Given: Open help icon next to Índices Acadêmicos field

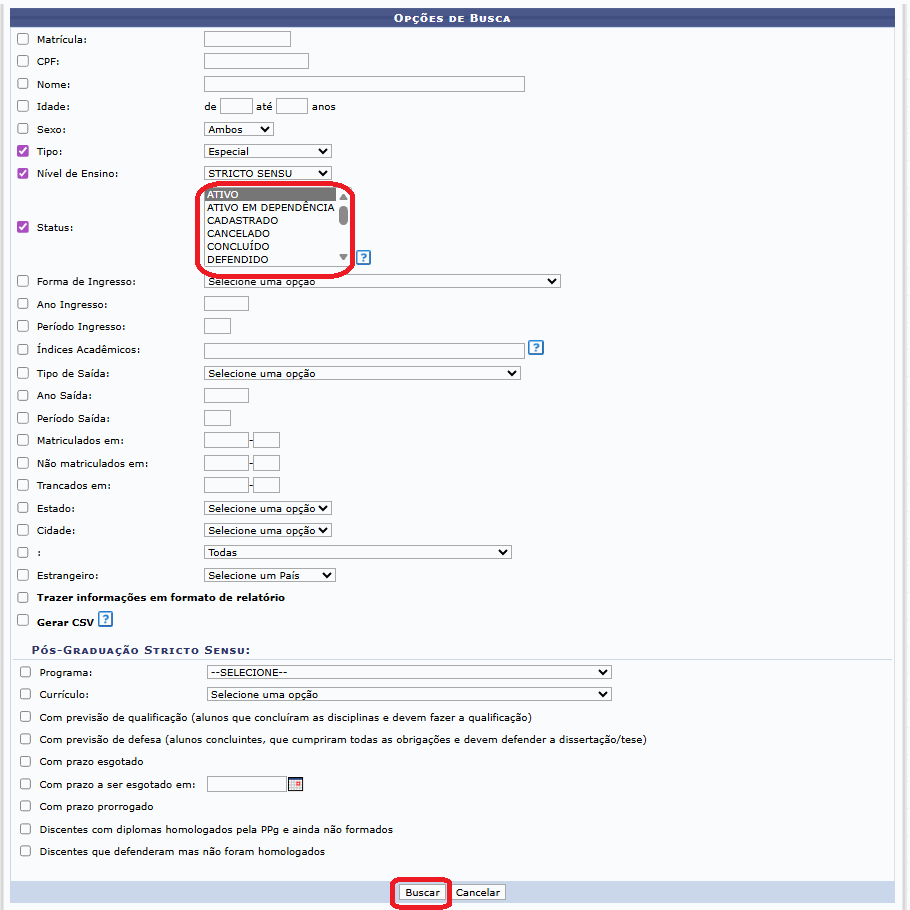Looking at the screenshot, I should pos(536,348).
